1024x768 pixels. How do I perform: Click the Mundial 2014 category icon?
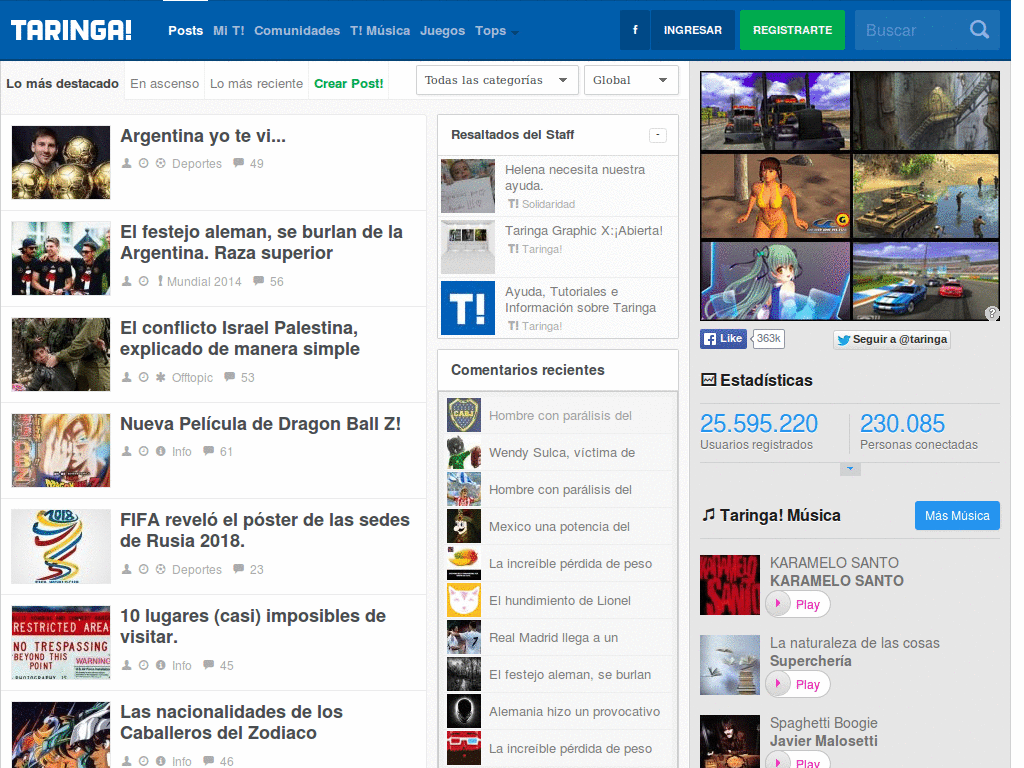pyautogui.click(x=160, y=281)
